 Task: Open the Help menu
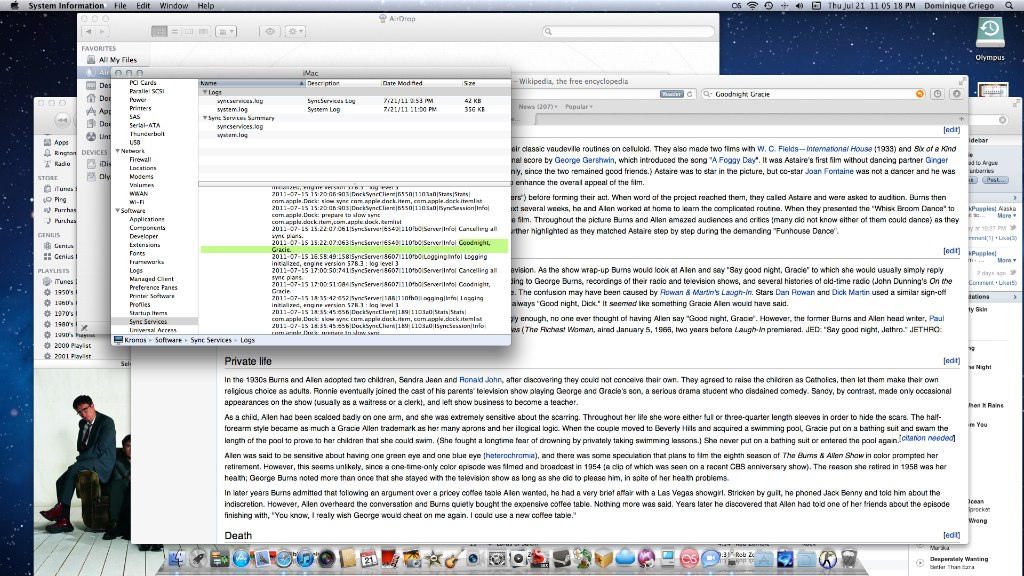click(206, 5)
